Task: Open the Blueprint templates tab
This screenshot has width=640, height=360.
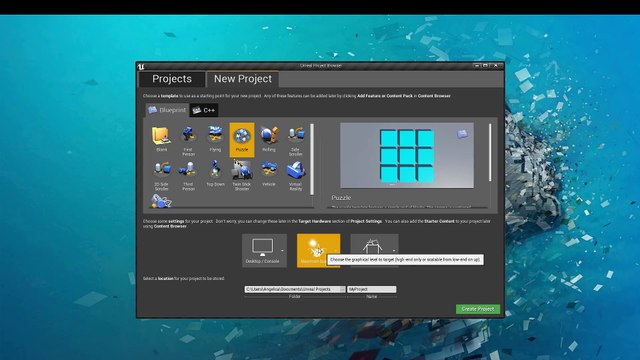Action: [x=167, y=110]
